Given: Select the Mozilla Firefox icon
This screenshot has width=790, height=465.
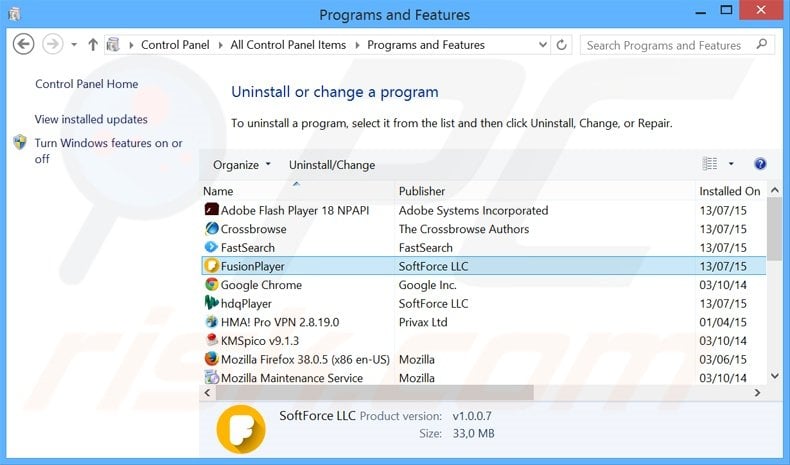Looking at the screenshot, I should point(212,359).
